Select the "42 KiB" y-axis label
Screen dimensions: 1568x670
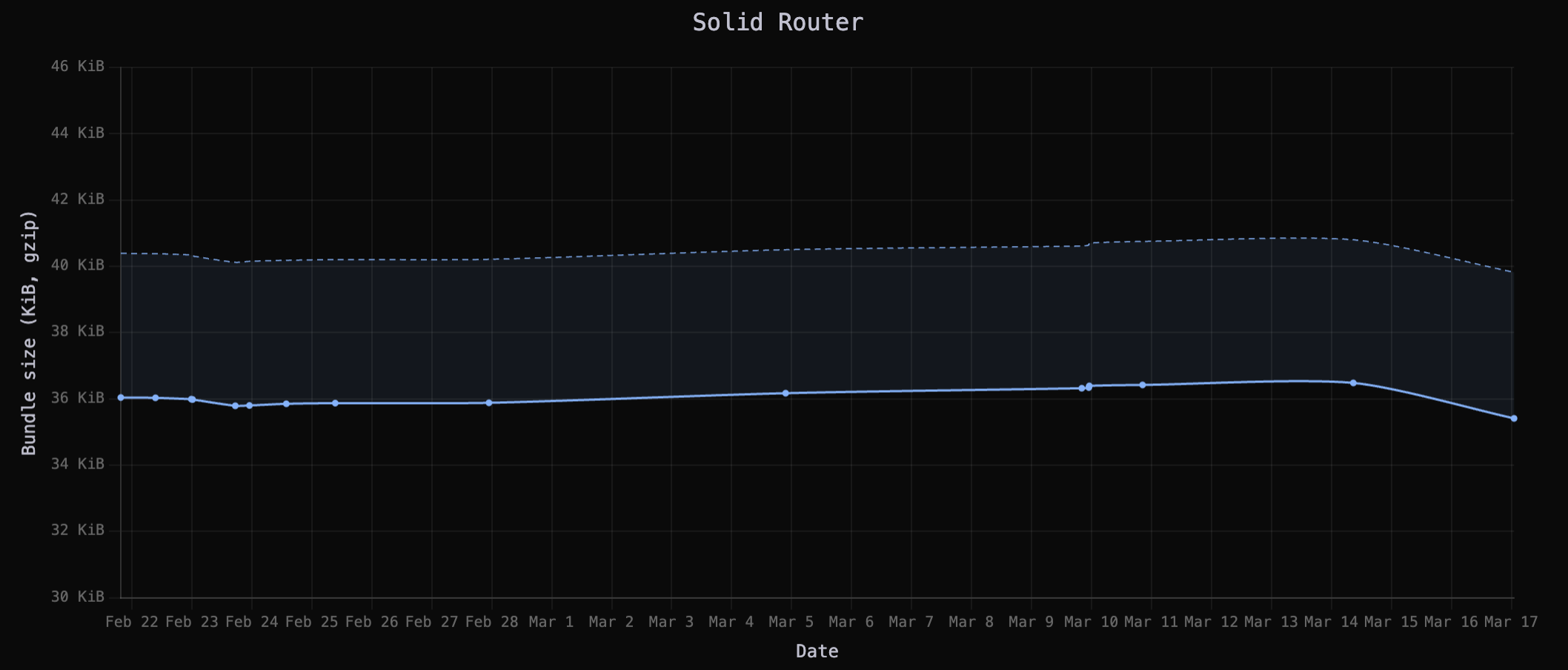coord(77,199)
